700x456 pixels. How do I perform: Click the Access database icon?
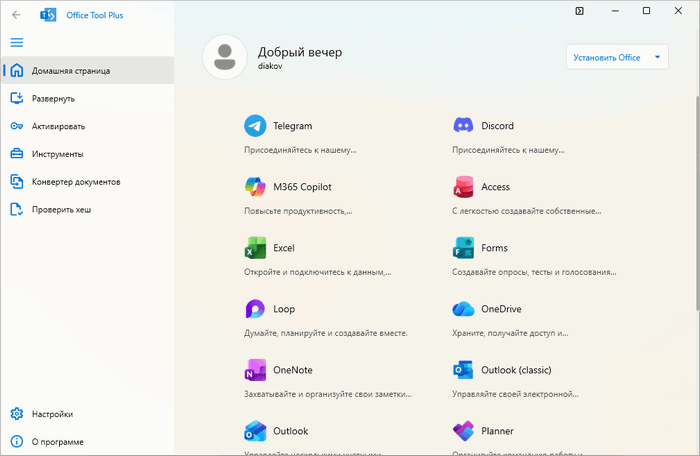click(x=463, y=187)
